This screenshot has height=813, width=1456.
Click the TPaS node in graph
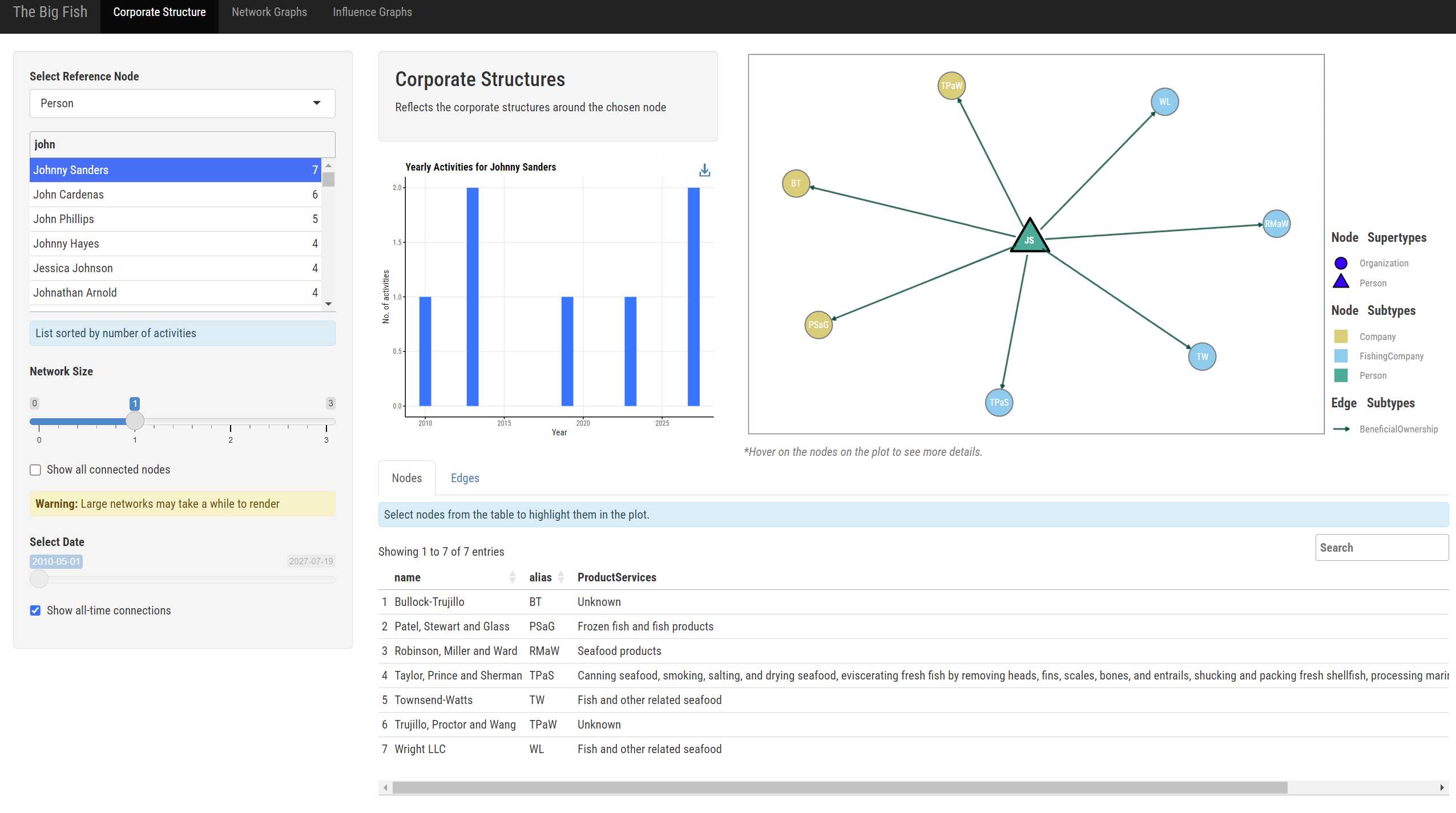[x=999, y=402]
